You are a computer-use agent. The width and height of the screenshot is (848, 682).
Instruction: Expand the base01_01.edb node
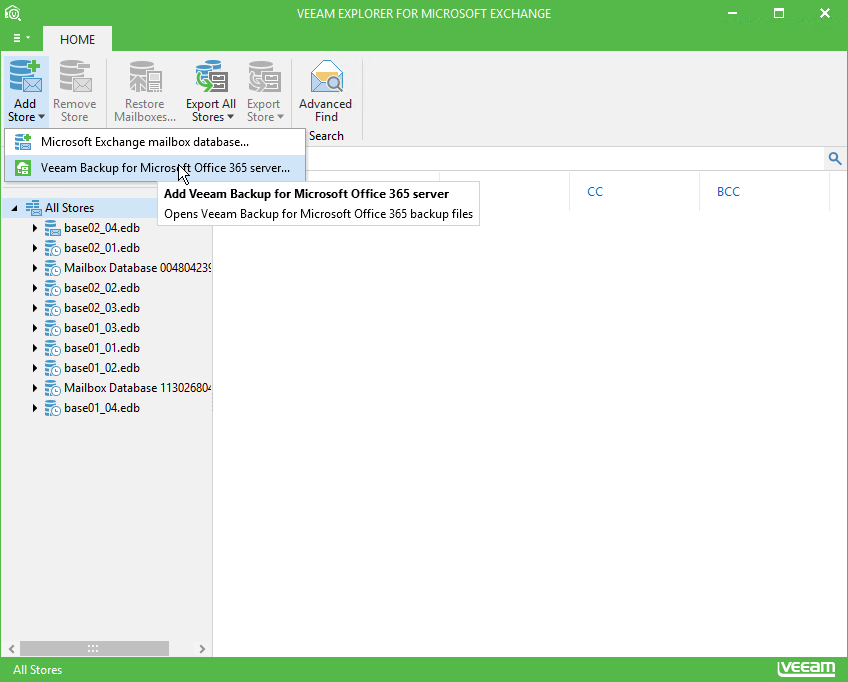[x=35, y=348]
